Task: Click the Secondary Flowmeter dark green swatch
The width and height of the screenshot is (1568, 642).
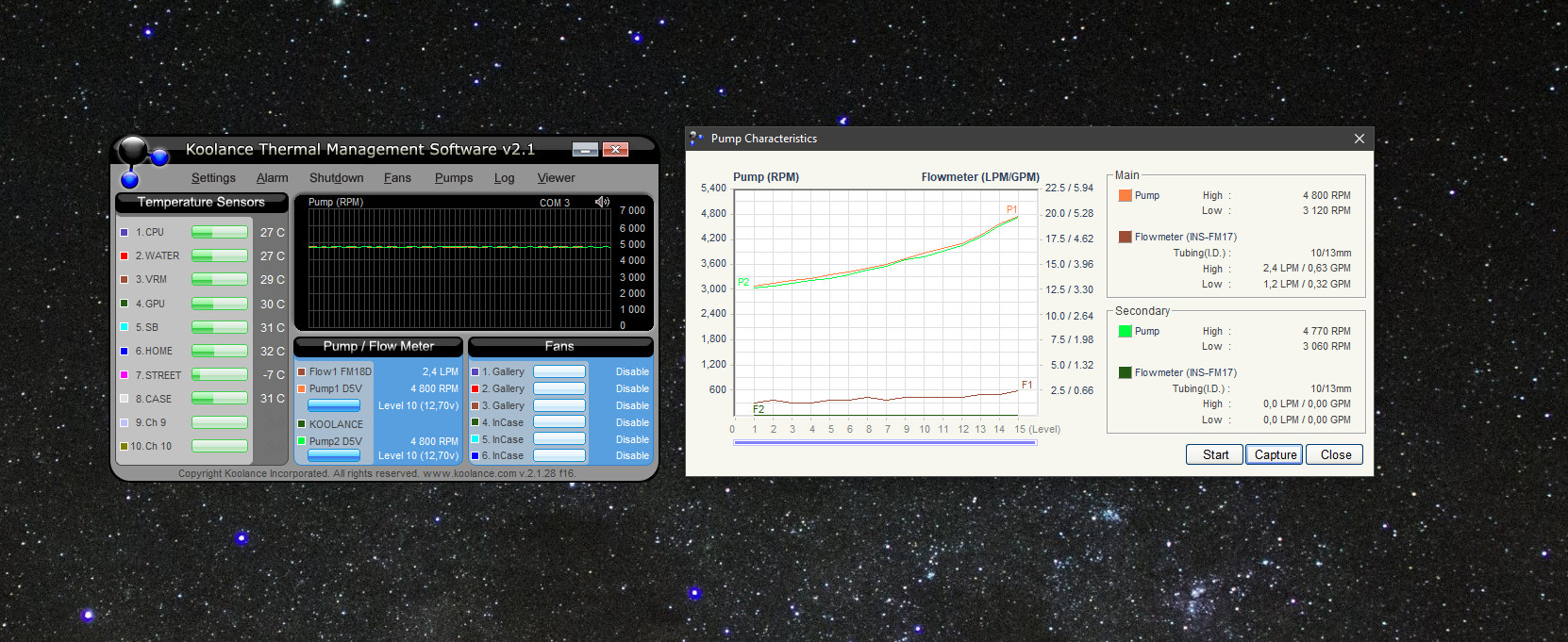Action: click(1125, 372)
